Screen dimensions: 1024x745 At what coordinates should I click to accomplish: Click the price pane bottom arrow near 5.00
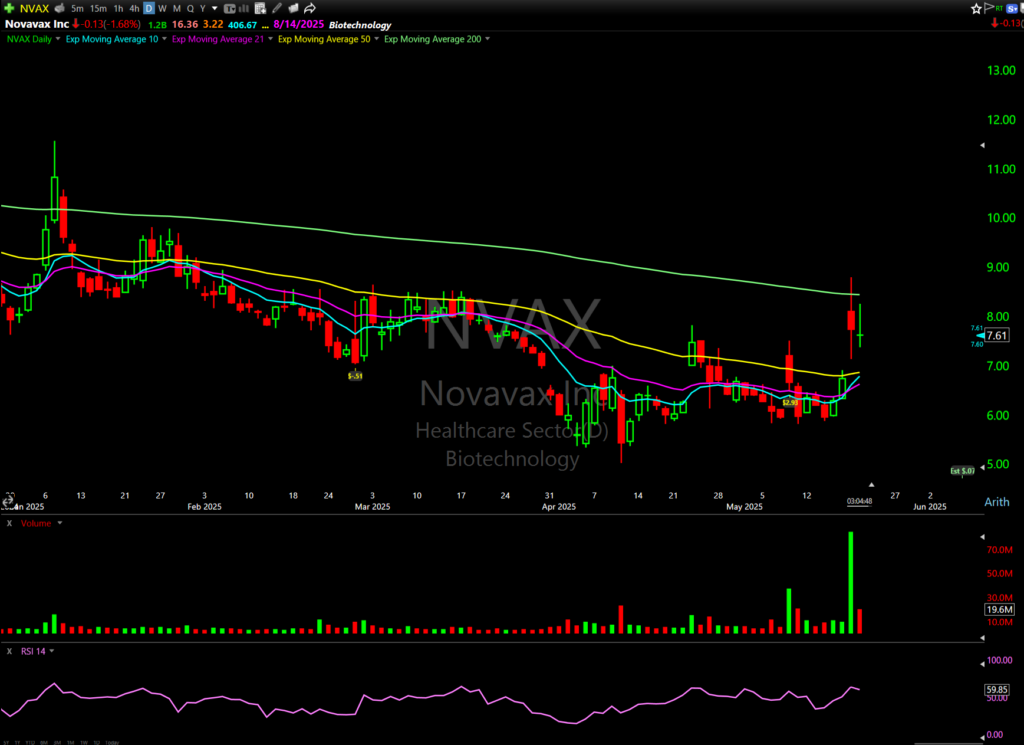[983, 468]
